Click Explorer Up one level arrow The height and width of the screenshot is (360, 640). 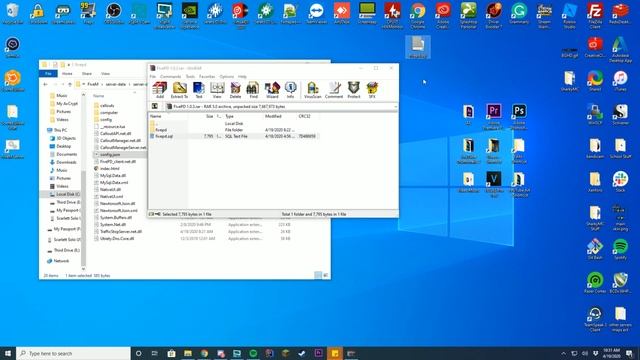[70, 84]
